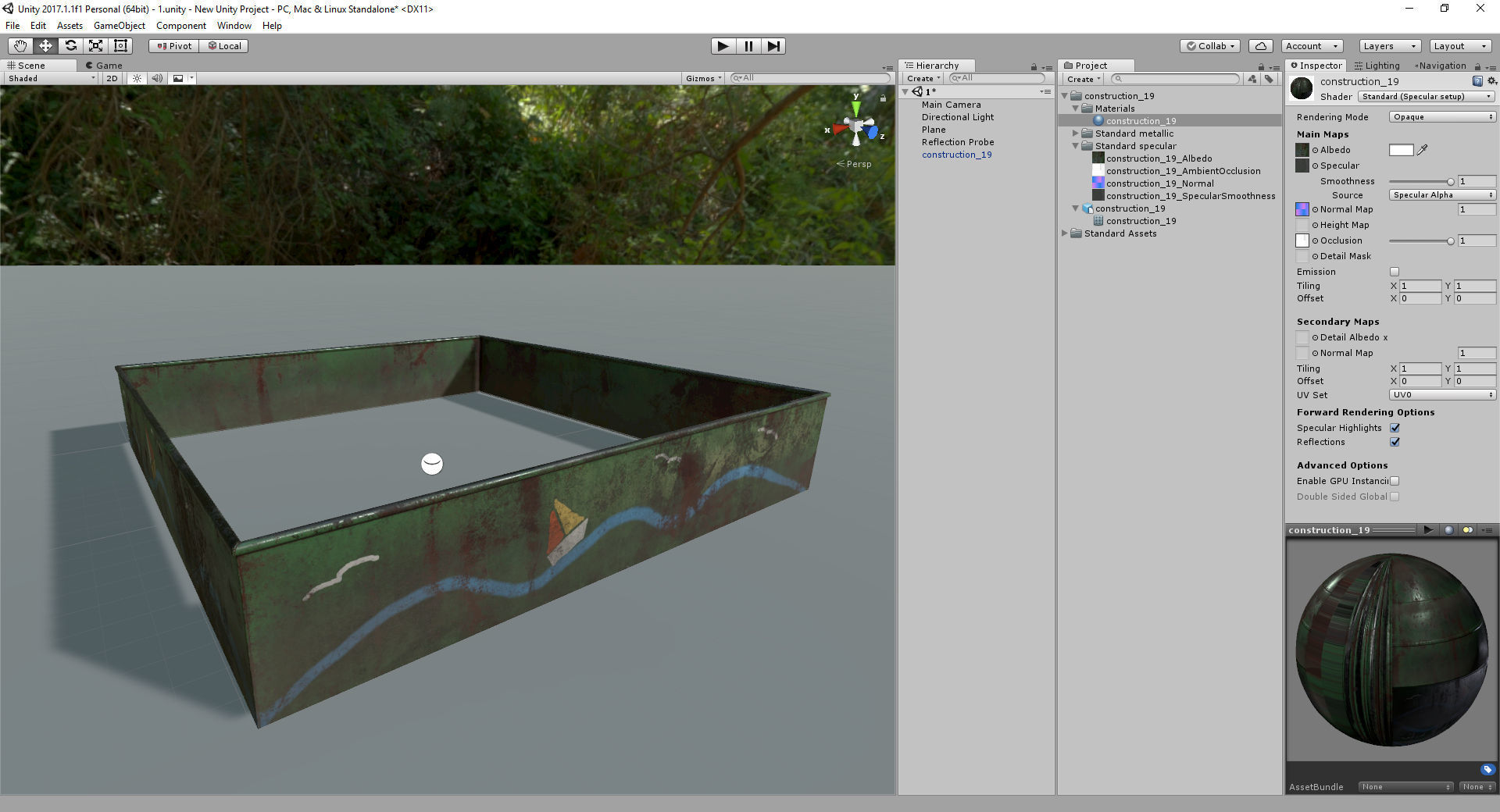1500x812 pixels.
Task: Adjust the Smoothness slider
Action: click(1421, 181)
